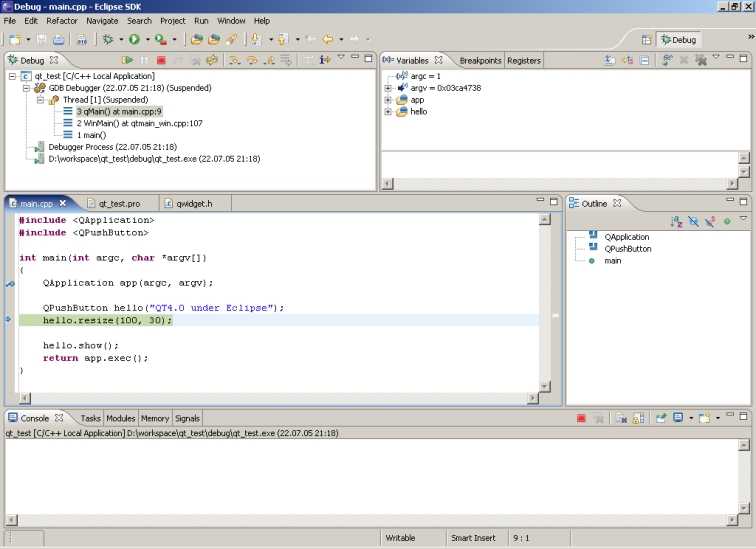Open the Debug launch dropdown arrow
756x549 pixels.
click(x=121, y=40)
